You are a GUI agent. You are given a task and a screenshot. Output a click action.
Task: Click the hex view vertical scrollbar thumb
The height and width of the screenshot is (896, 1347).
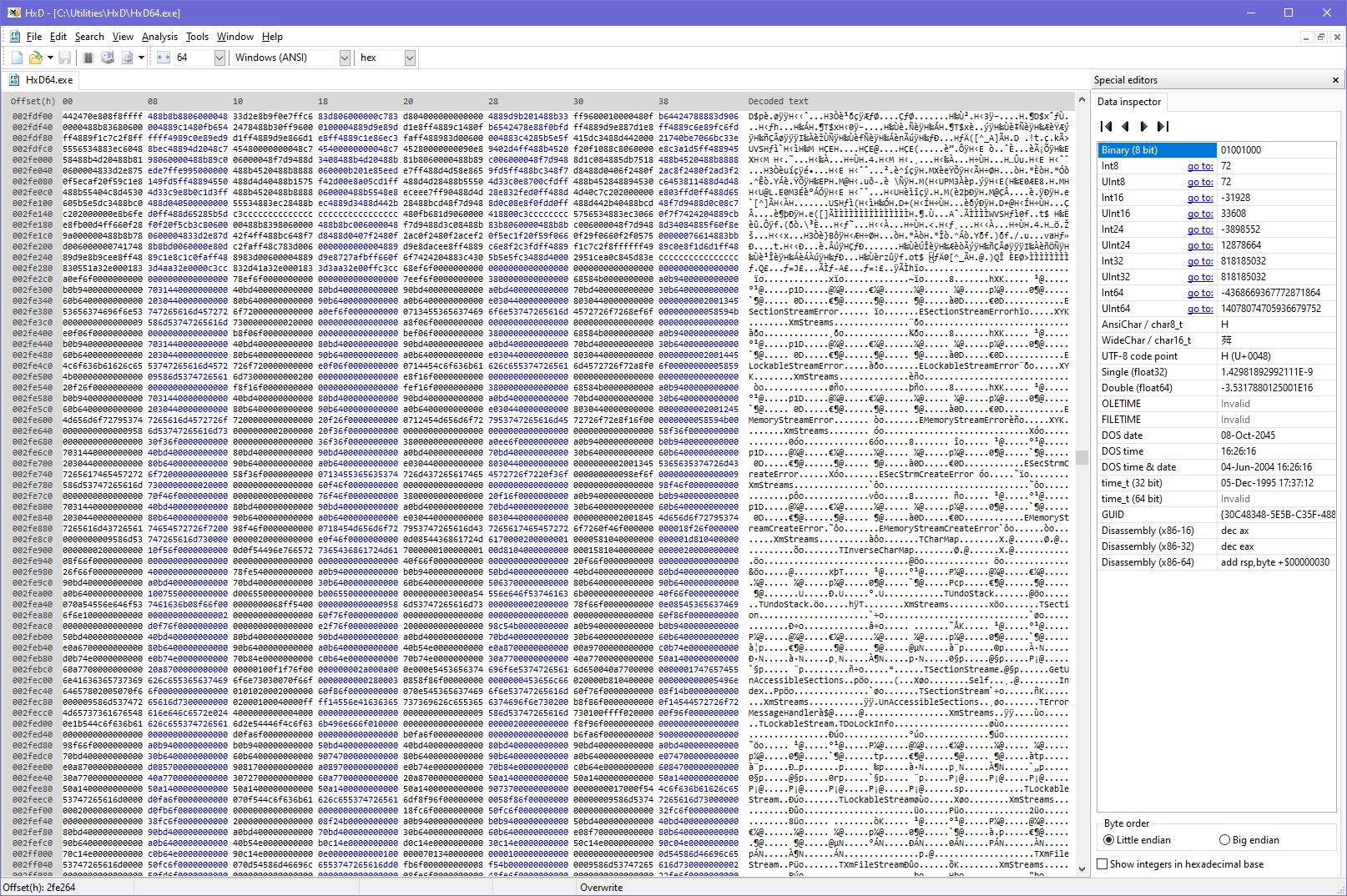[x=1082, y=457]
